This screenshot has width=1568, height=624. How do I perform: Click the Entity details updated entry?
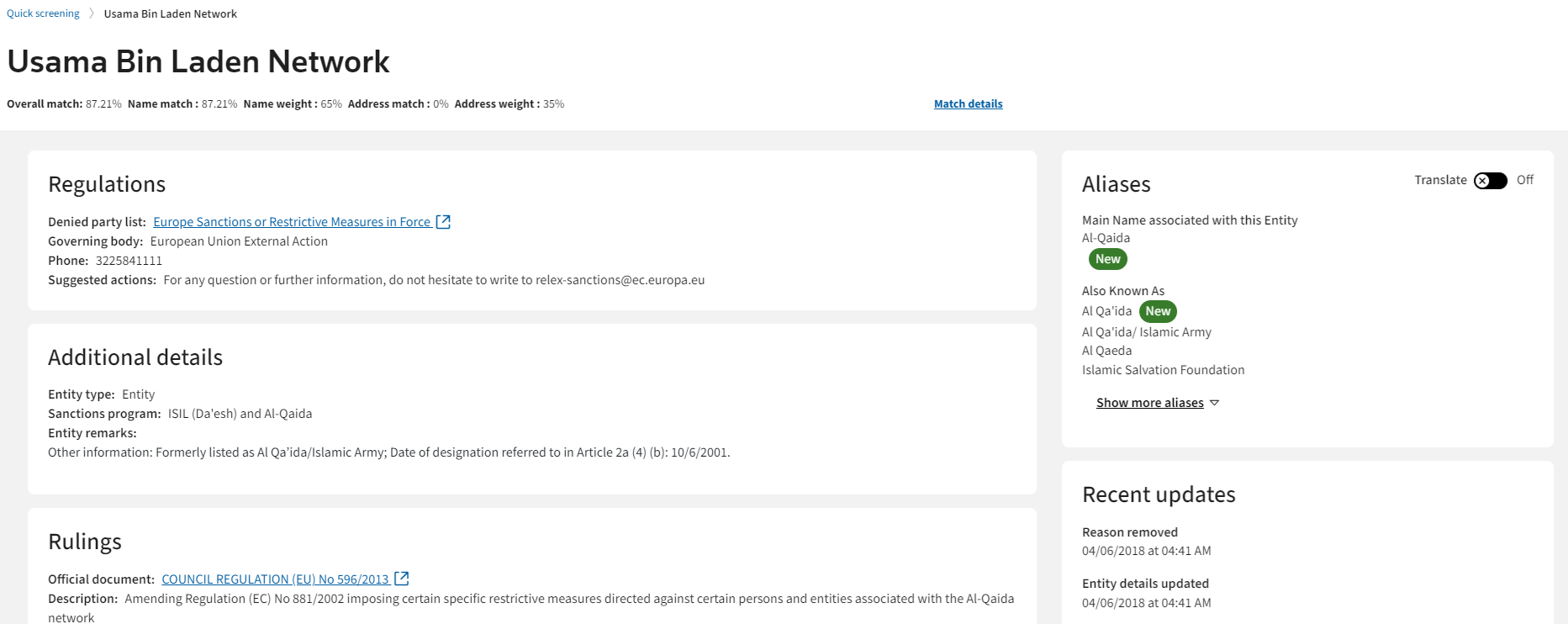pos(1145,584)
